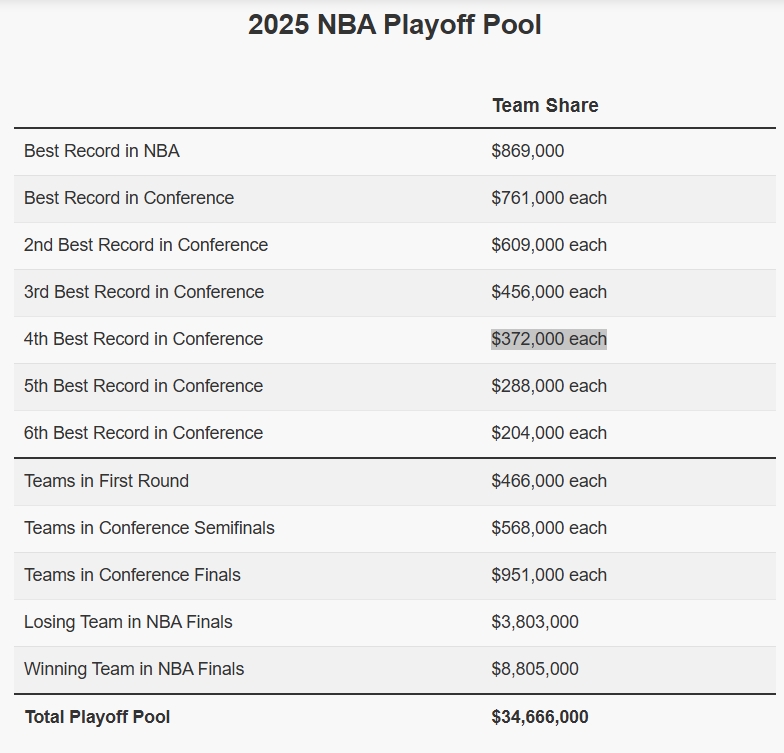Viewport: 784px width, 753px height.
Task: Click the "Teams in First Round" label
Action: click(x=106, y=481)
